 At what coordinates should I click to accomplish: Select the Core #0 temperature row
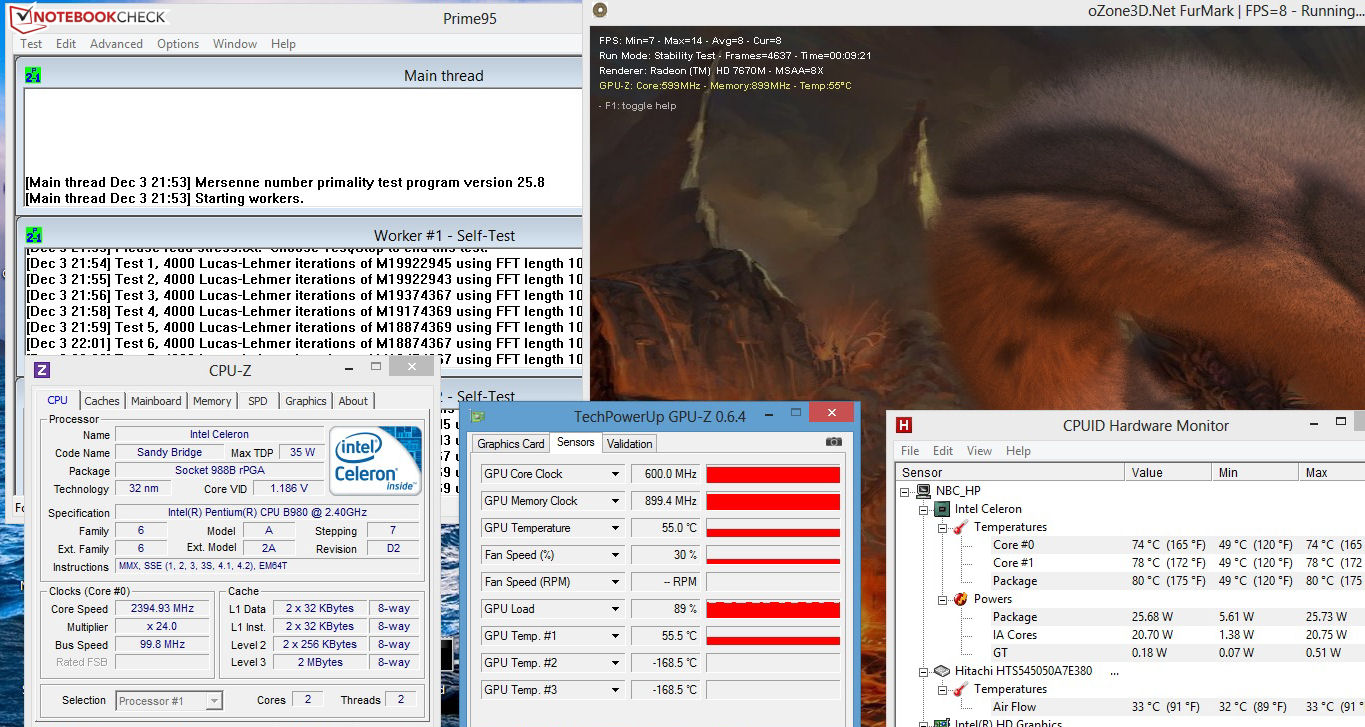(x=1130, y=545)
